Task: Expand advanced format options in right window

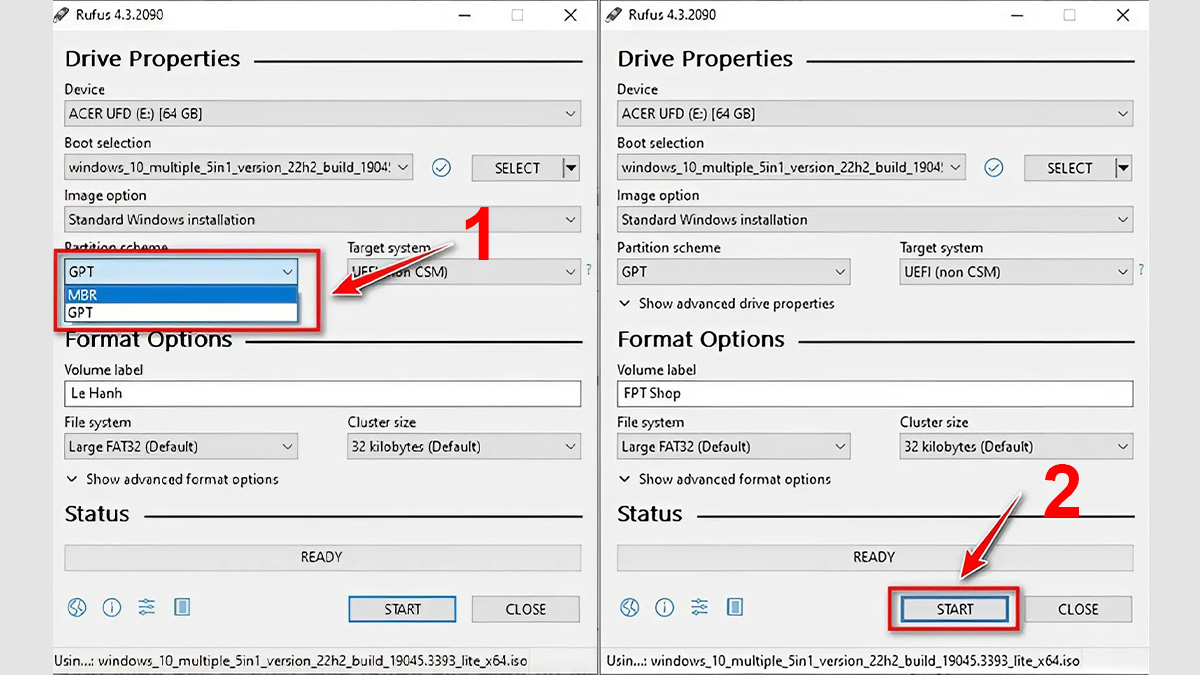Action: pyautogui.click(x=725, y=480)
